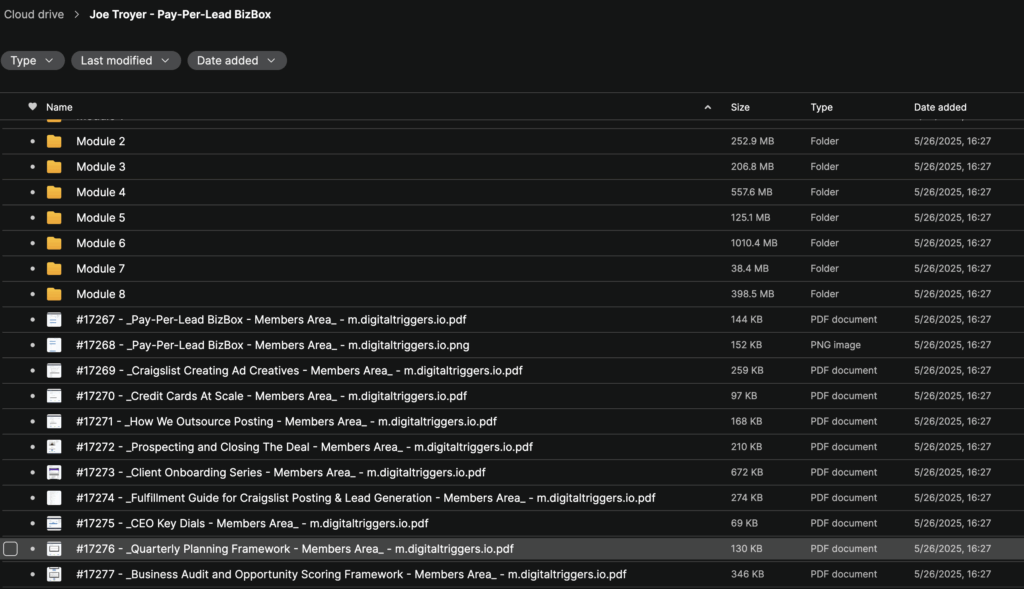Image resolution: width=1024 pixels, height=589 pixels.
Task: Click Module 3's 206.8 MB size
Action: click(x=752, y=167)
